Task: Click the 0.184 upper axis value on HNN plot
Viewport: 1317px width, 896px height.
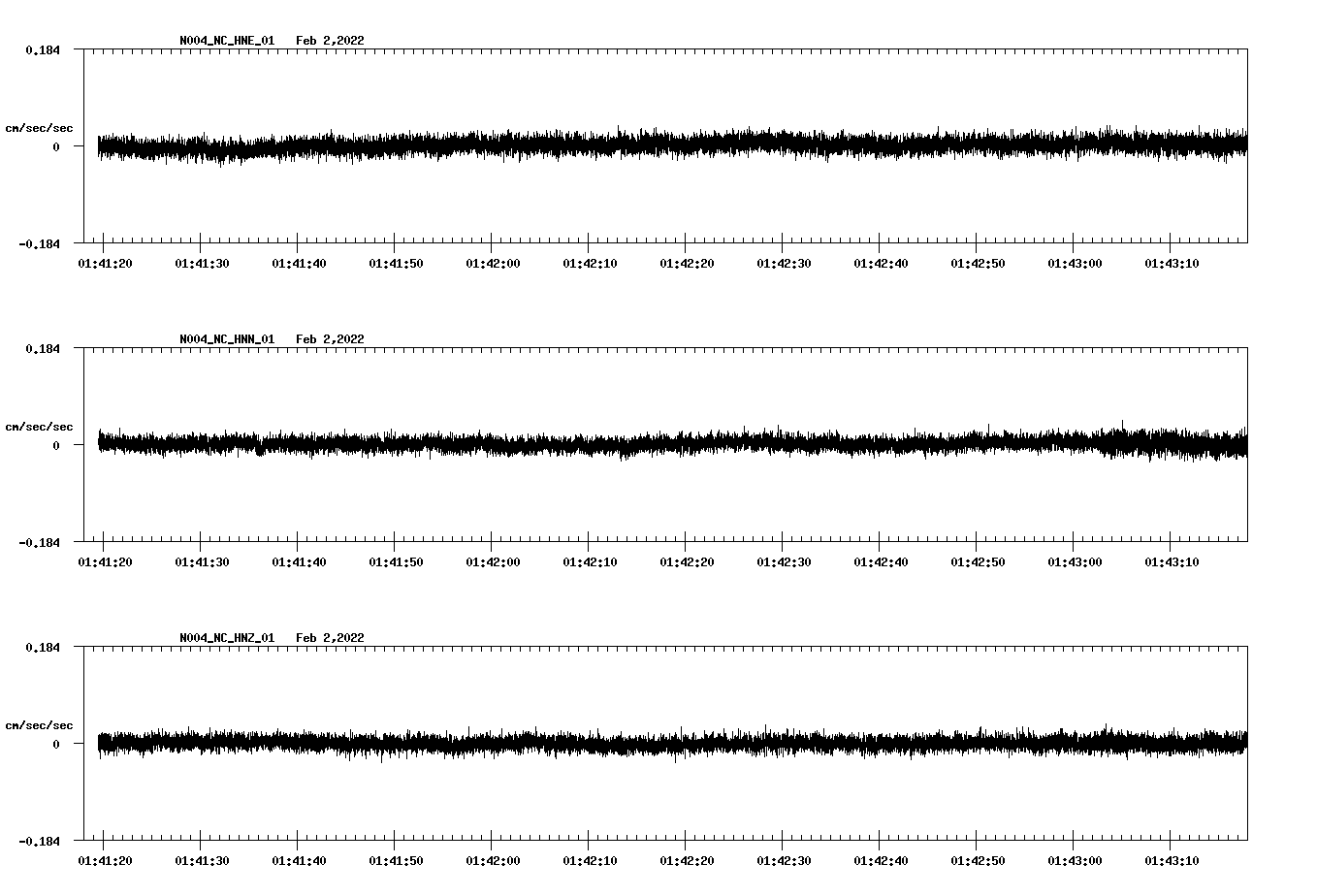Action: [42, 348]
